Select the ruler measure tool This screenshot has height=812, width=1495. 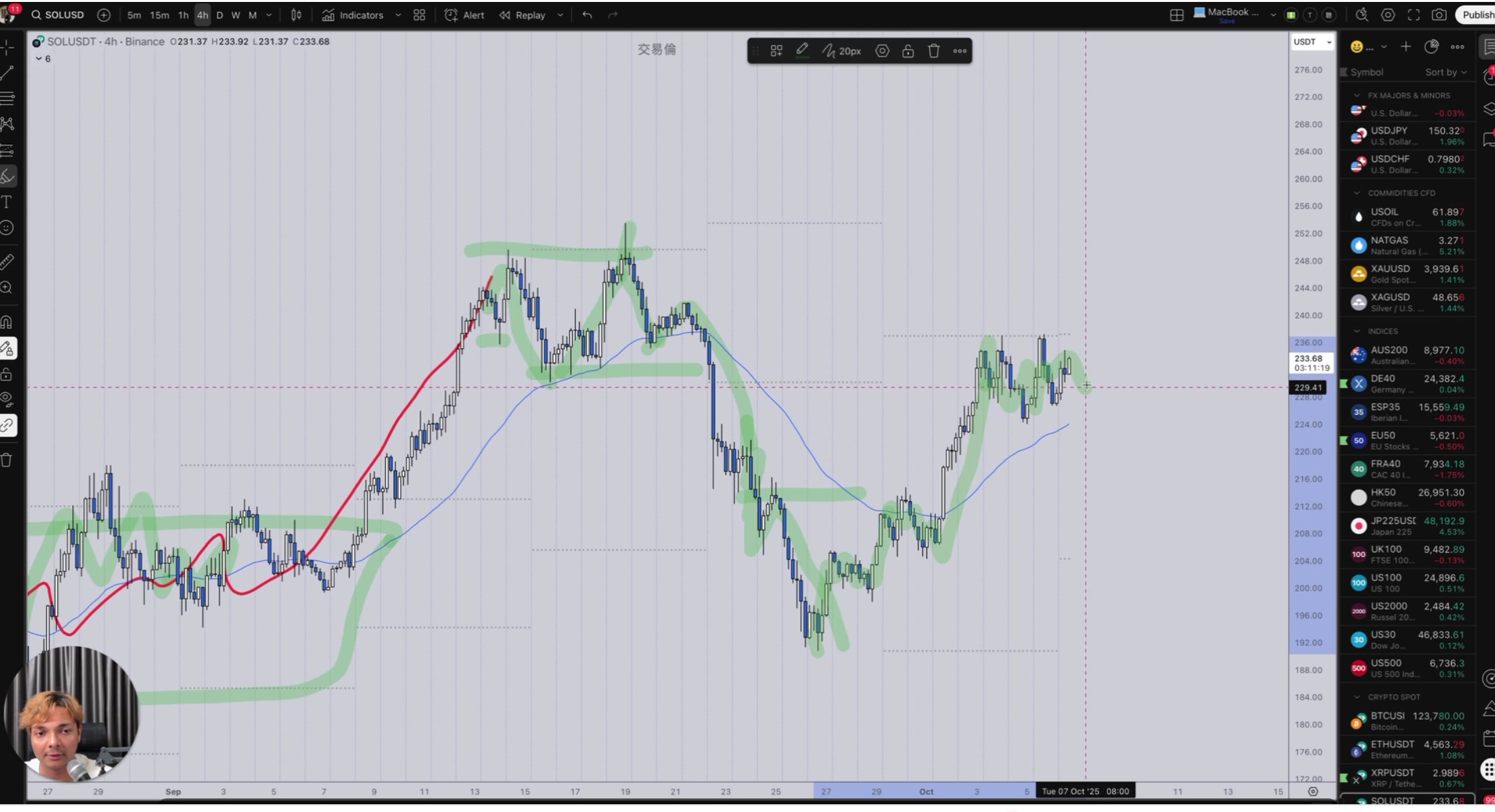click(x=6, y=262)
